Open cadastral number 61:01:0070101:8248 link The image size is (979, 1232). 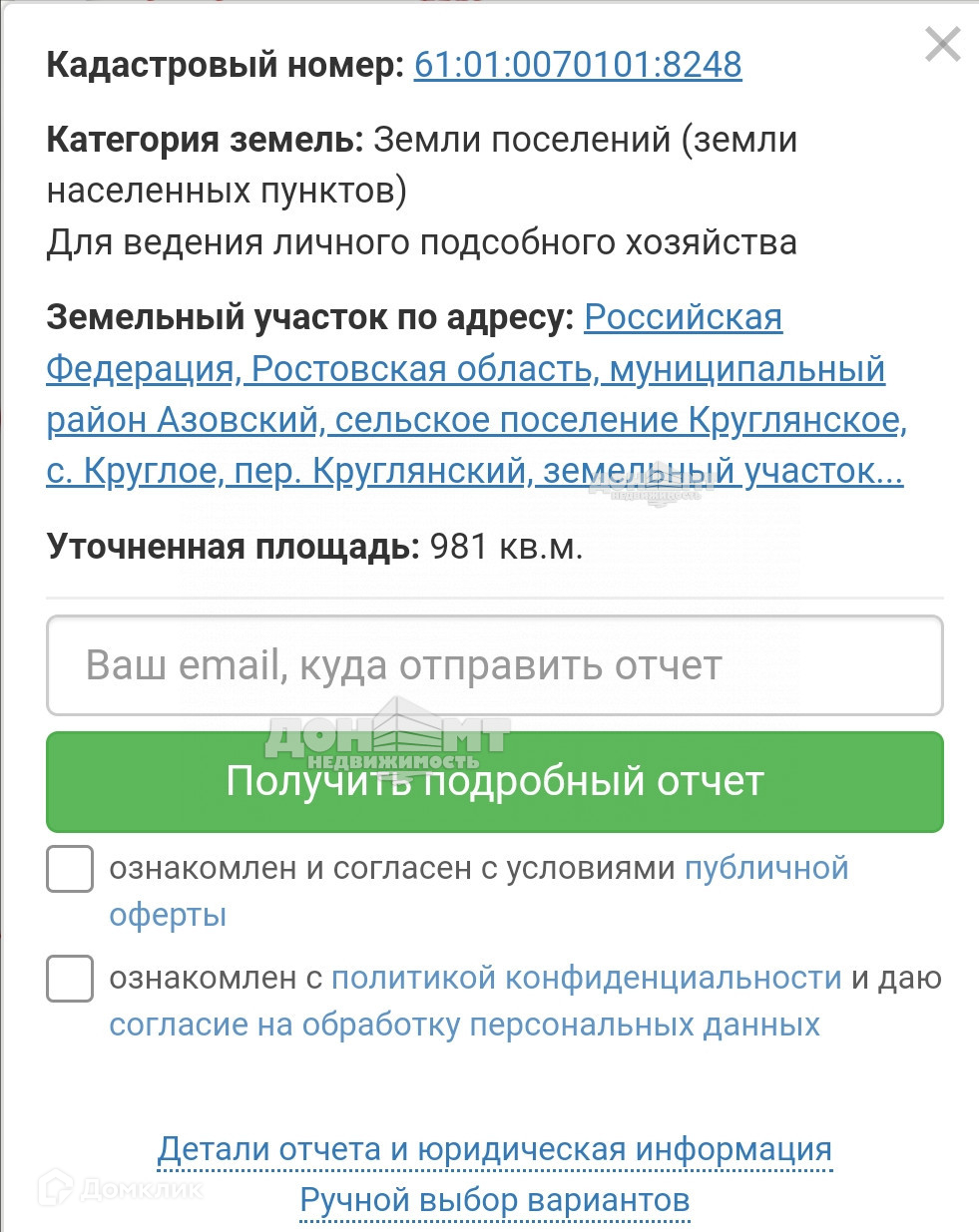click(578, 65)
